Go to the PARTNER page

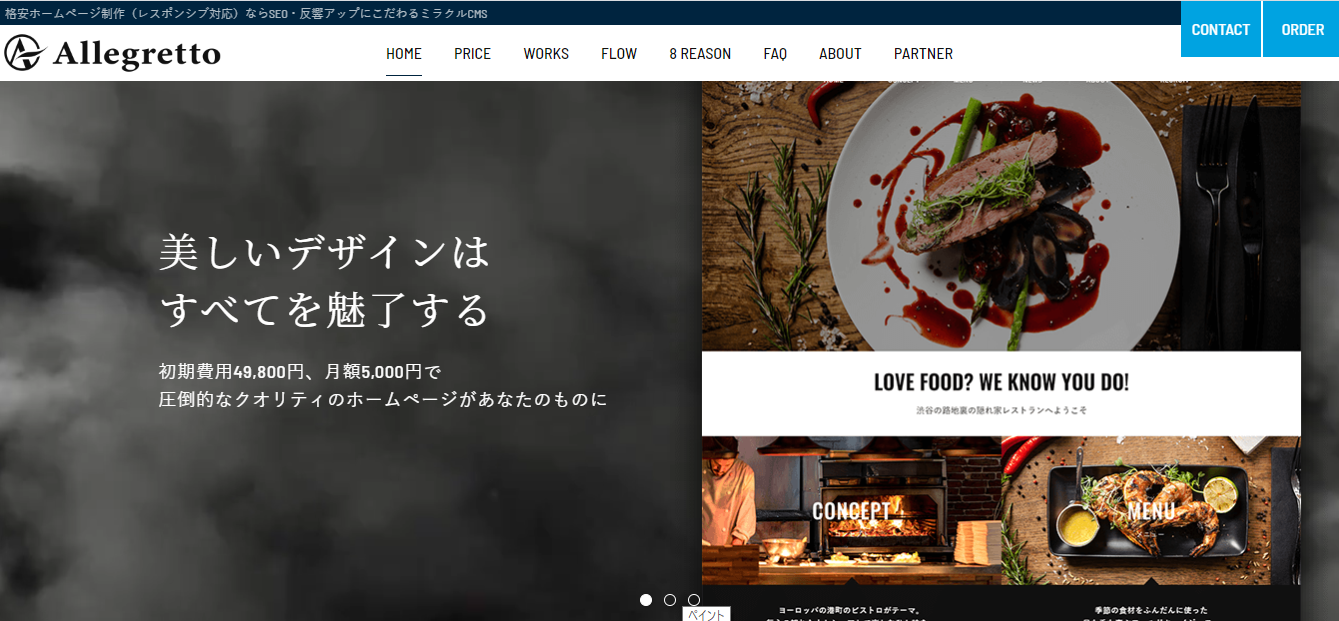click(923, 54)
